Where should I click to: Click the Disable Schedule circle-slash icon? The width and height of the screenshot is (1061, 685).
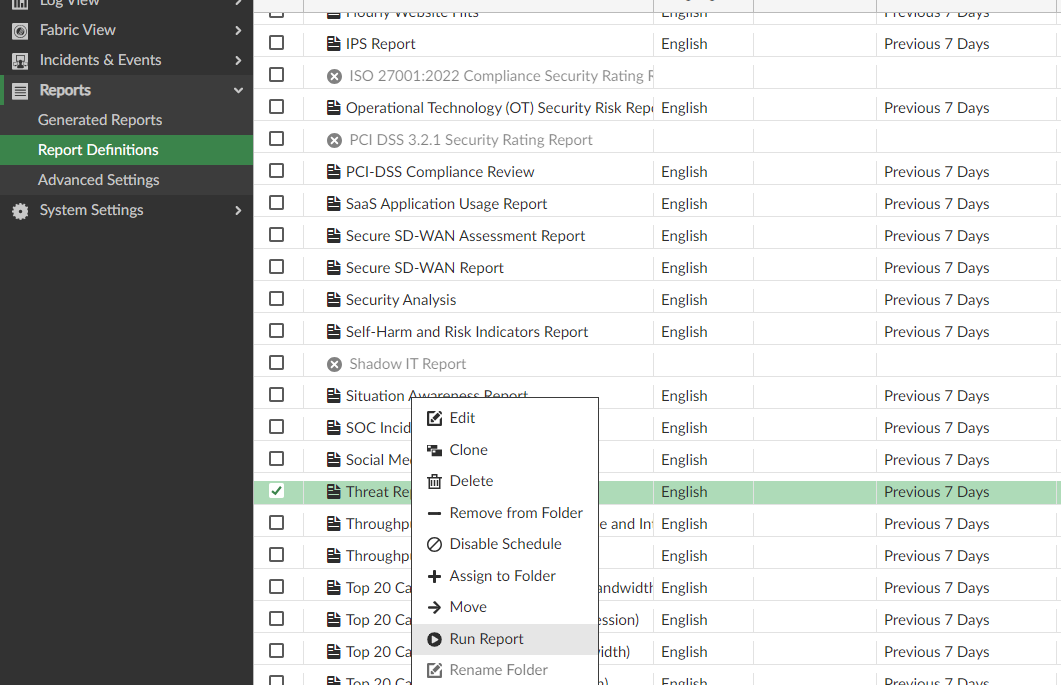pyautogui.click(x=434, y=544)
